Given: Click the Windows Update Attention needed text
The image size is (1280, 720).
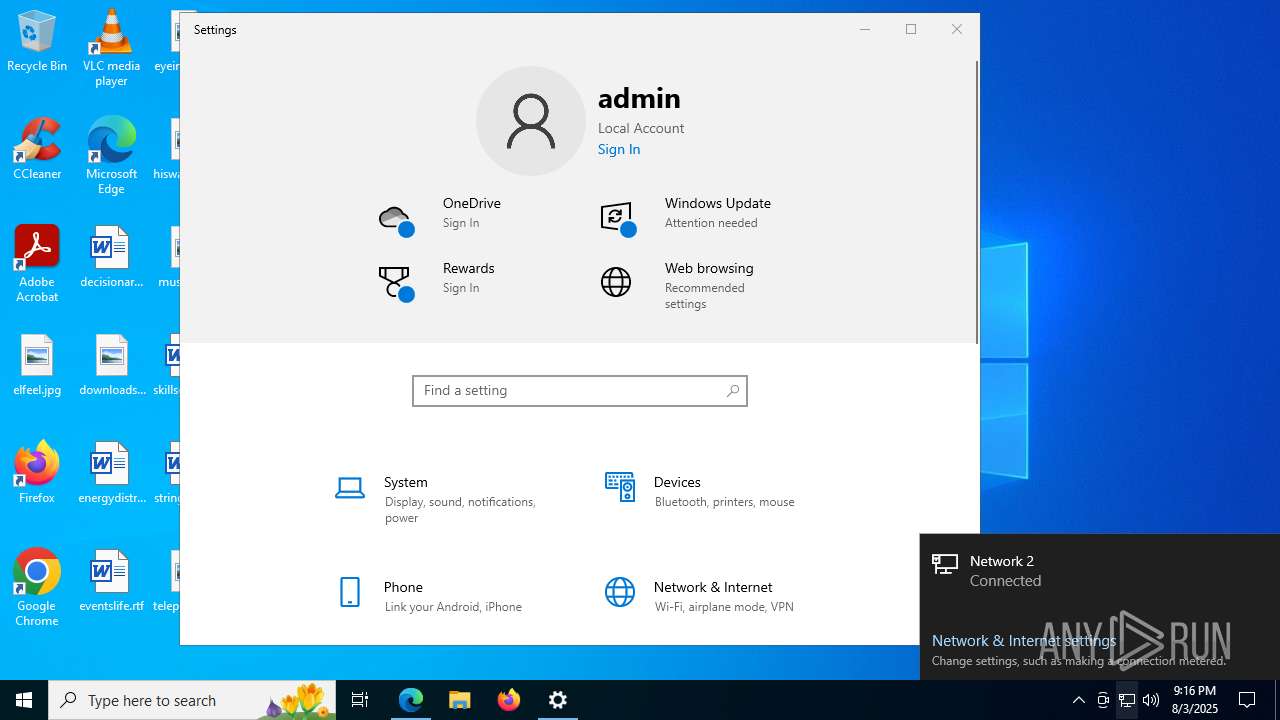Looking at the screenshot, I should (711, 223).
